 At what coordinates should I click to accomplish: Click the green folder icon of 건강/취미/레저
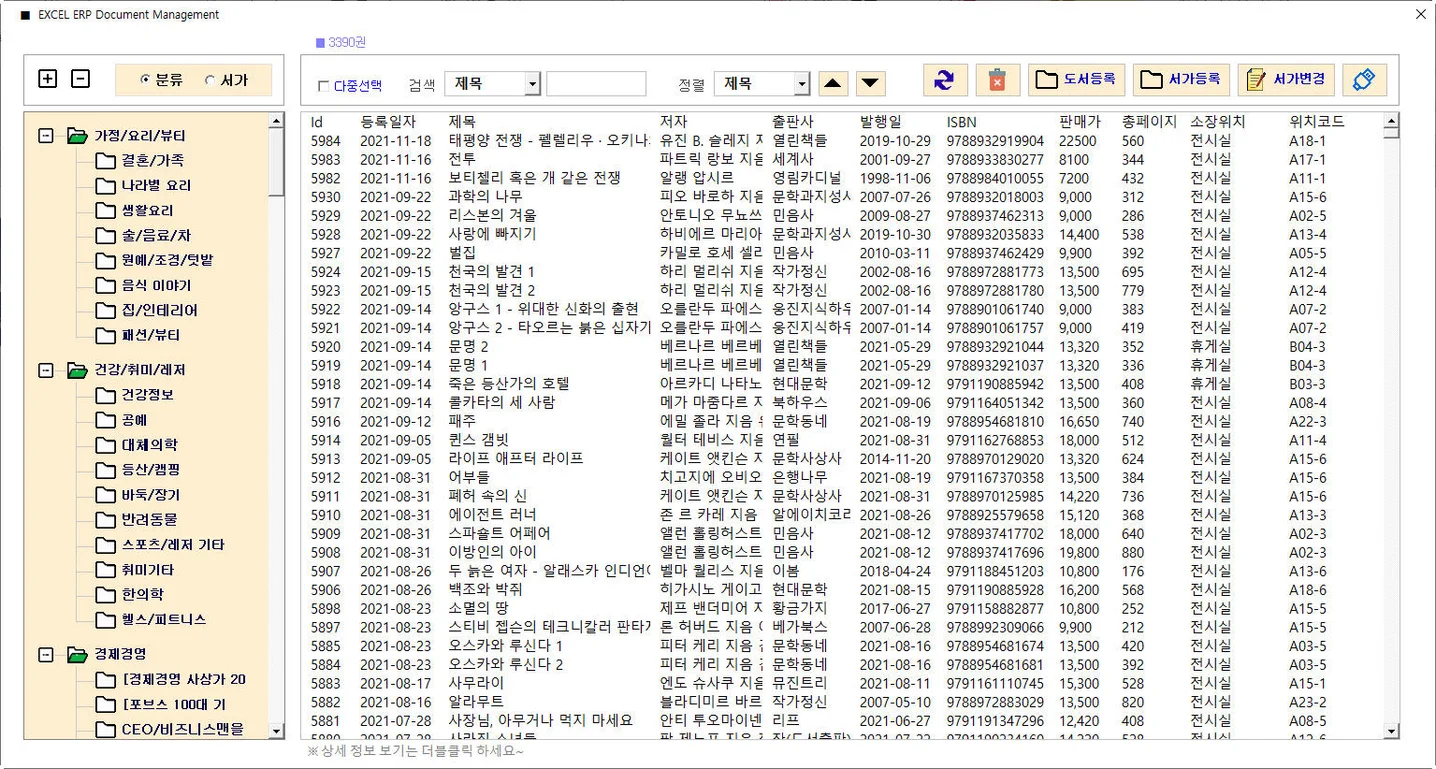(x=78, y=370)
